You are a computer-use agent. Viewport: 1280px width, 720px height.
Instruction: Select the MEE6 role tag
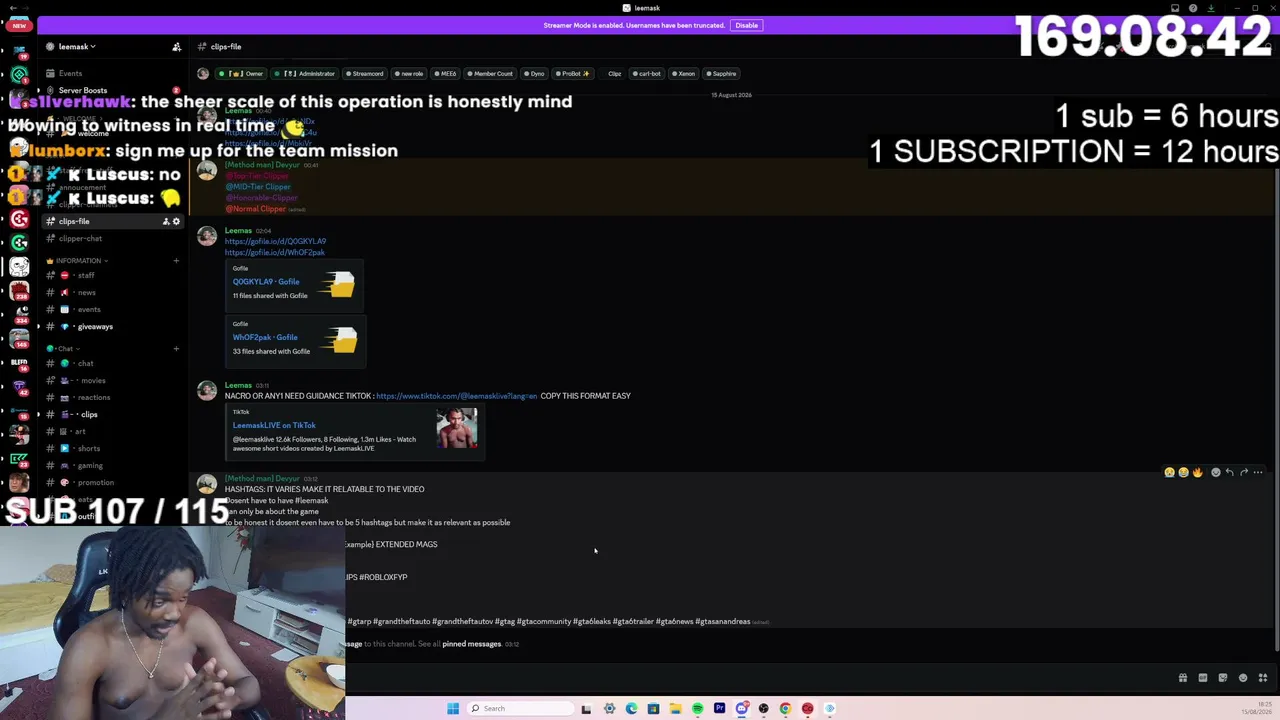[443, 73]
